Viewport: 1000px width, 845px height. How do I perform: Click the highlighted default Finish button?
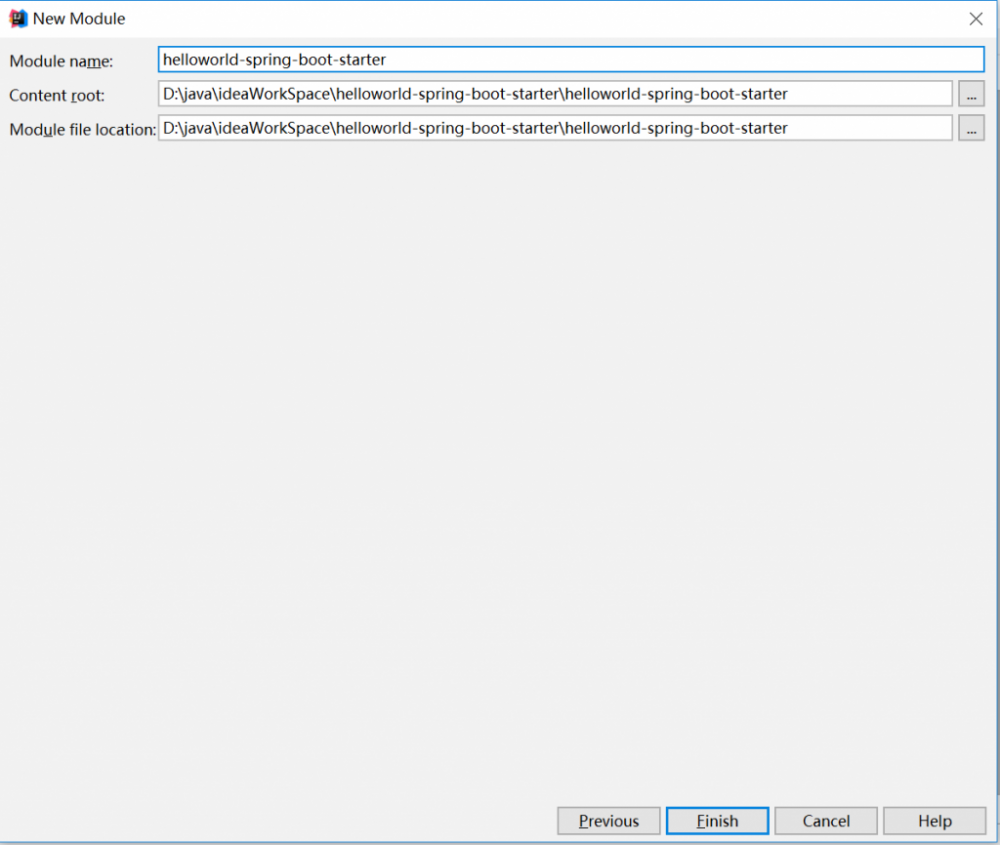coord(716,820)
